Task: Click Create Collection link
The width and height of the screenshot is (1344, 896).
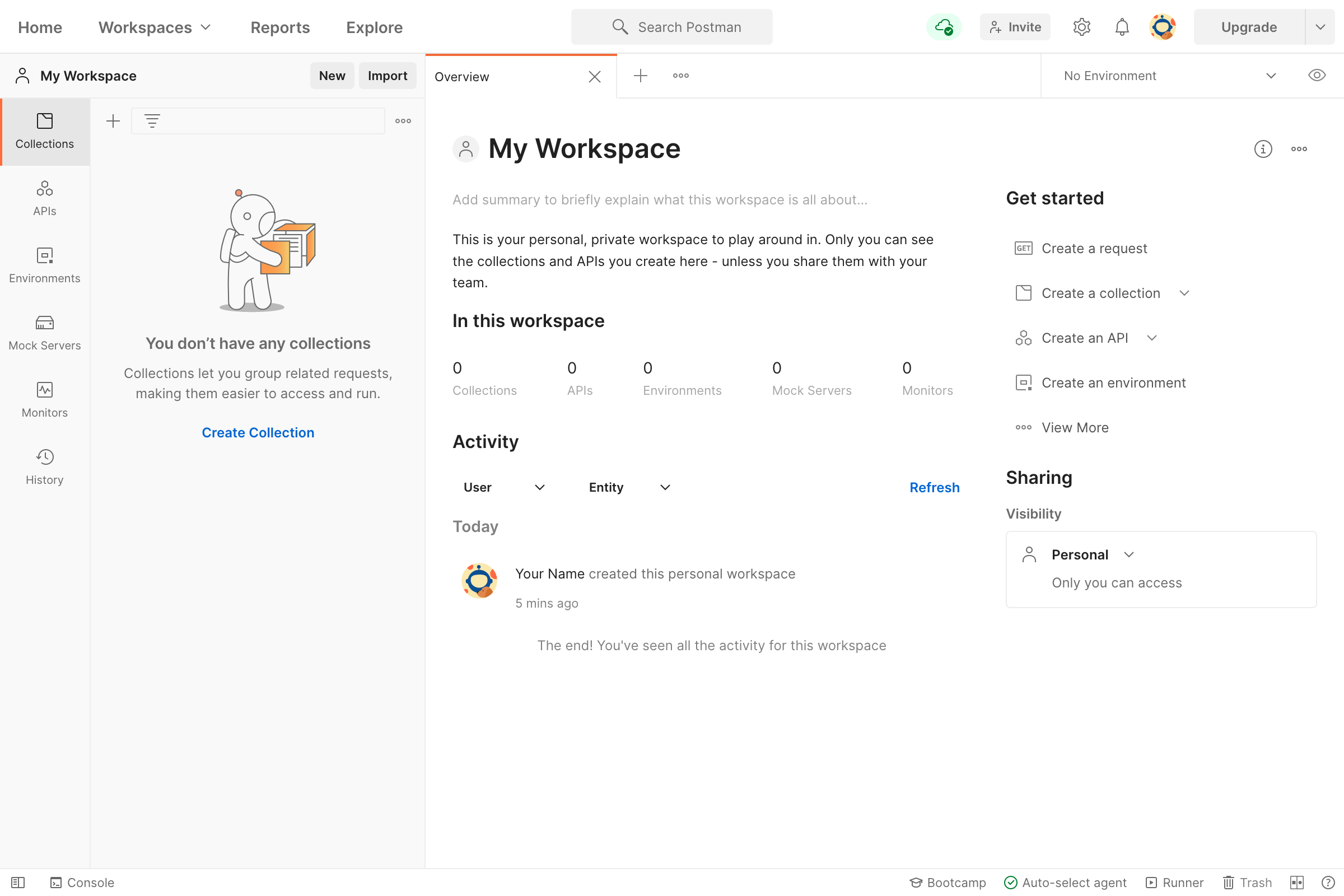Action: click(x=258, y=432)
